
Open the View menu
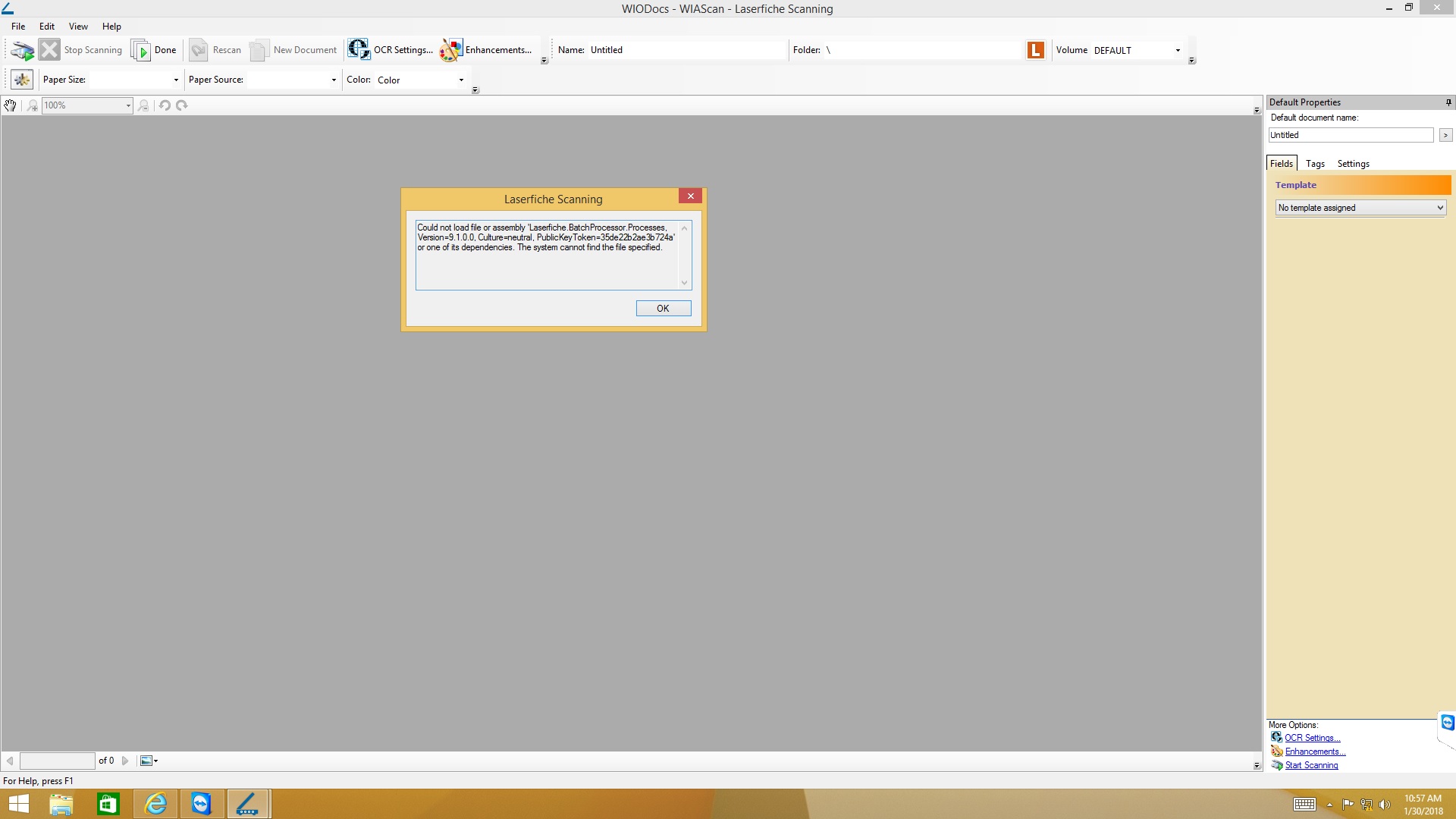[x=78, y=27]
